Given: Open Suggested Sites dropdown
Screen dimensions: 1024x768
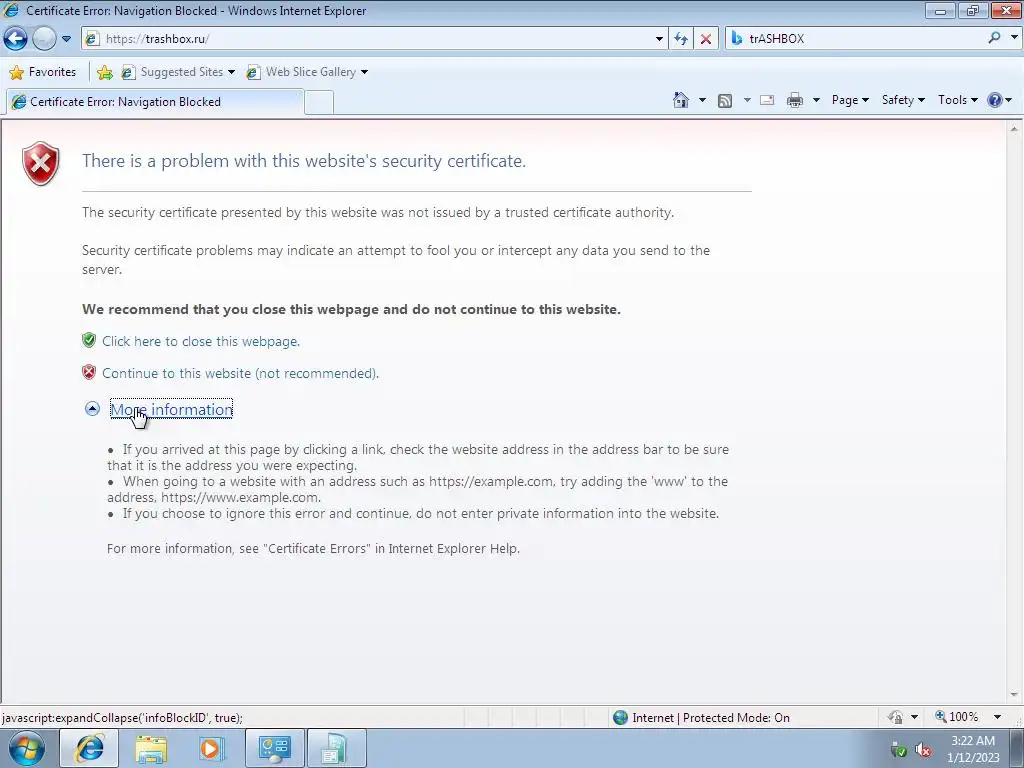Looking at the screenshot, I should (x=178, y=72).
